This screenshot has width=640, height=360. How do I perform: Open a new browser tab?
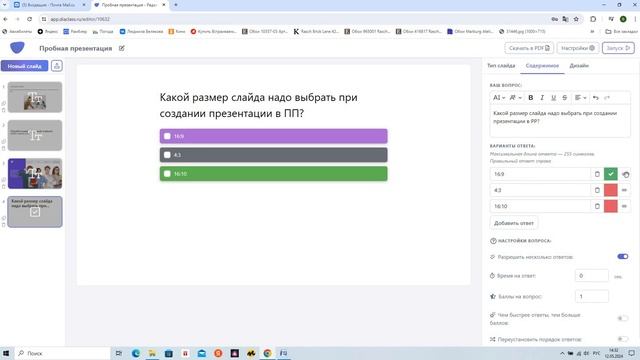tap(176, 5)
